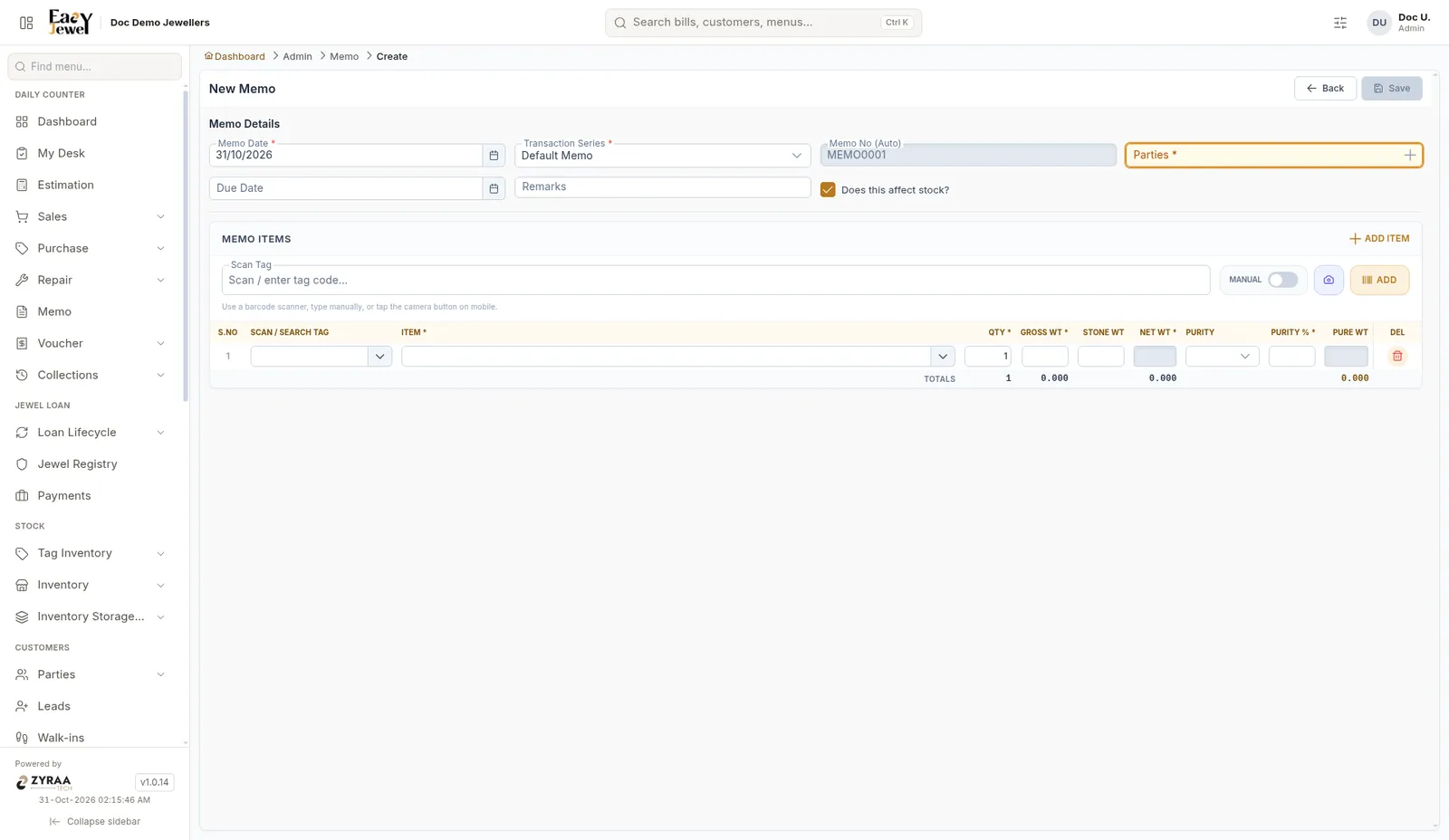Viewport: 1449px width, 840px height.
Task: Expand the Purchase menu in sidebar
Action: pos(91,248)
